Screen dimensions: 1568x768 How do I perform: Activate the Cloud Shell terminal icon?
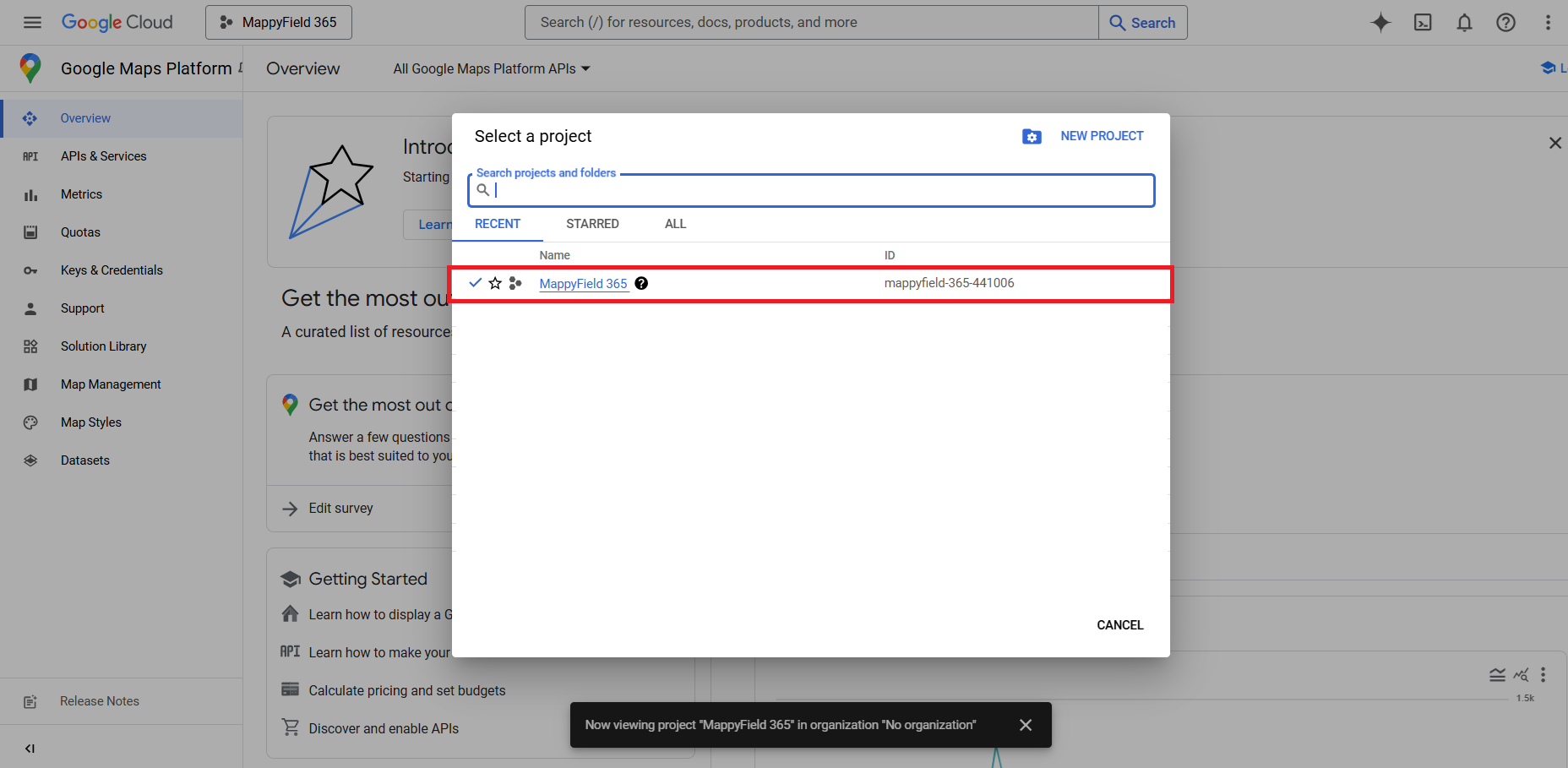coord(1423,23)
